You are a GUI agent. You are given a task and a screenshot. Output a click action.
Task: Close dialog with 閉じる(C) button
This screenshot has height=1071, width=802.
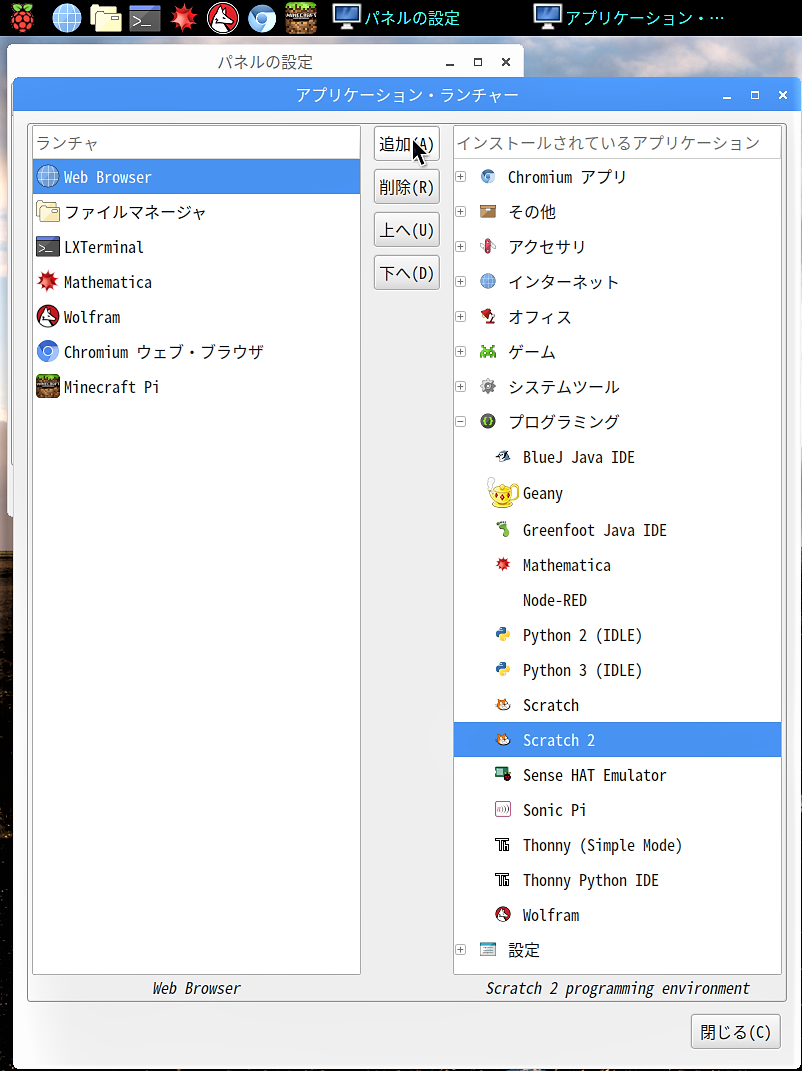pyautogui.click(x=735, y=1031)
